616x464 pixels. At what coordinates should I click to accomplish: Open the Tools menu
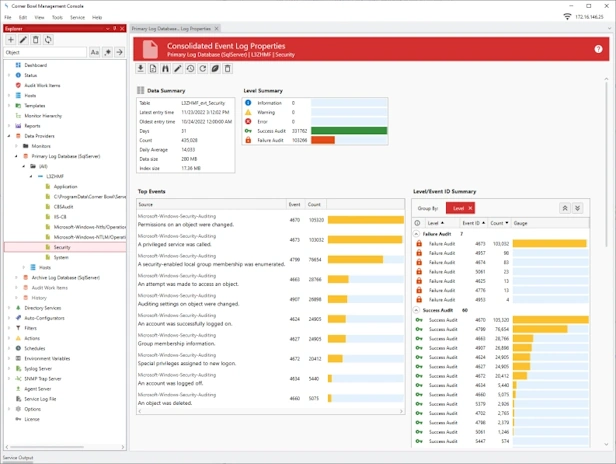tap(57, 17)
